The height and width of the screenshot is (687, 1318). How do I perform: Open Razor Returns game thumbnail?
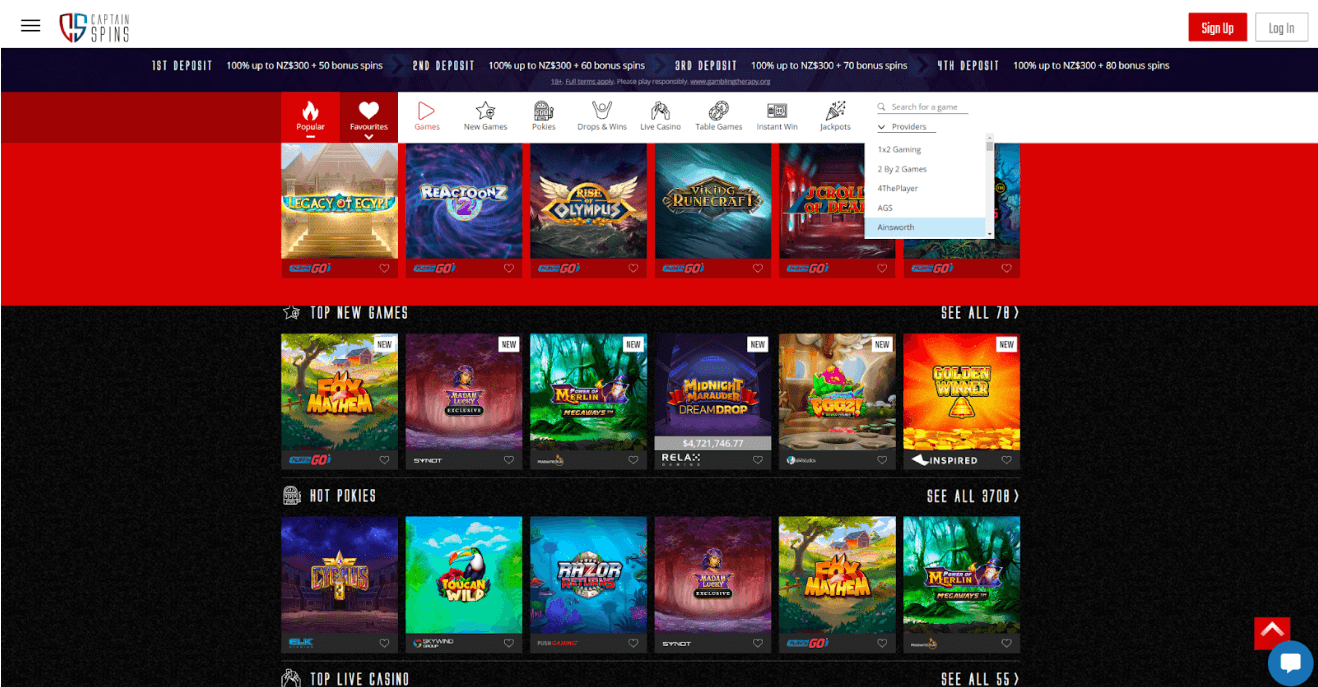point(588,575)
